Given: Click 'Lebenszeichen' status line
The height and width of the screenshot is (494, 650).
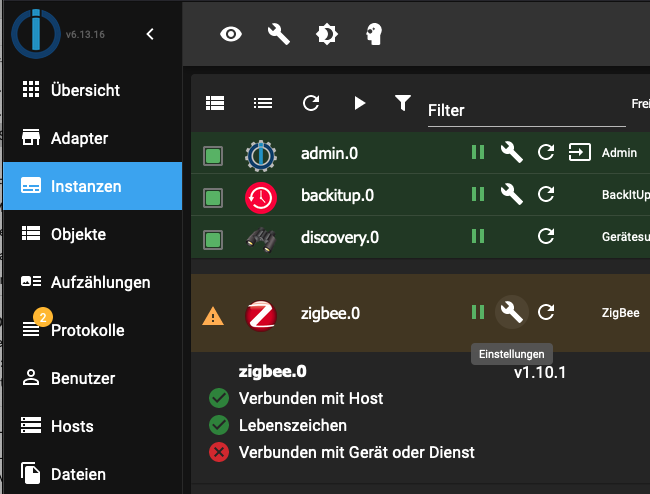Looking at the screenshot, I should pyautogui.click(x=293, y=426).
